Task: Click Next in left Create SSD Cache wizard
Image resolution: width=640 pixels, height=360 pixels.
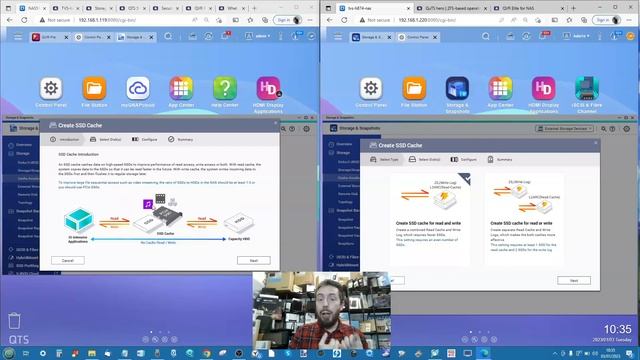Action: [x=253, y=260]
